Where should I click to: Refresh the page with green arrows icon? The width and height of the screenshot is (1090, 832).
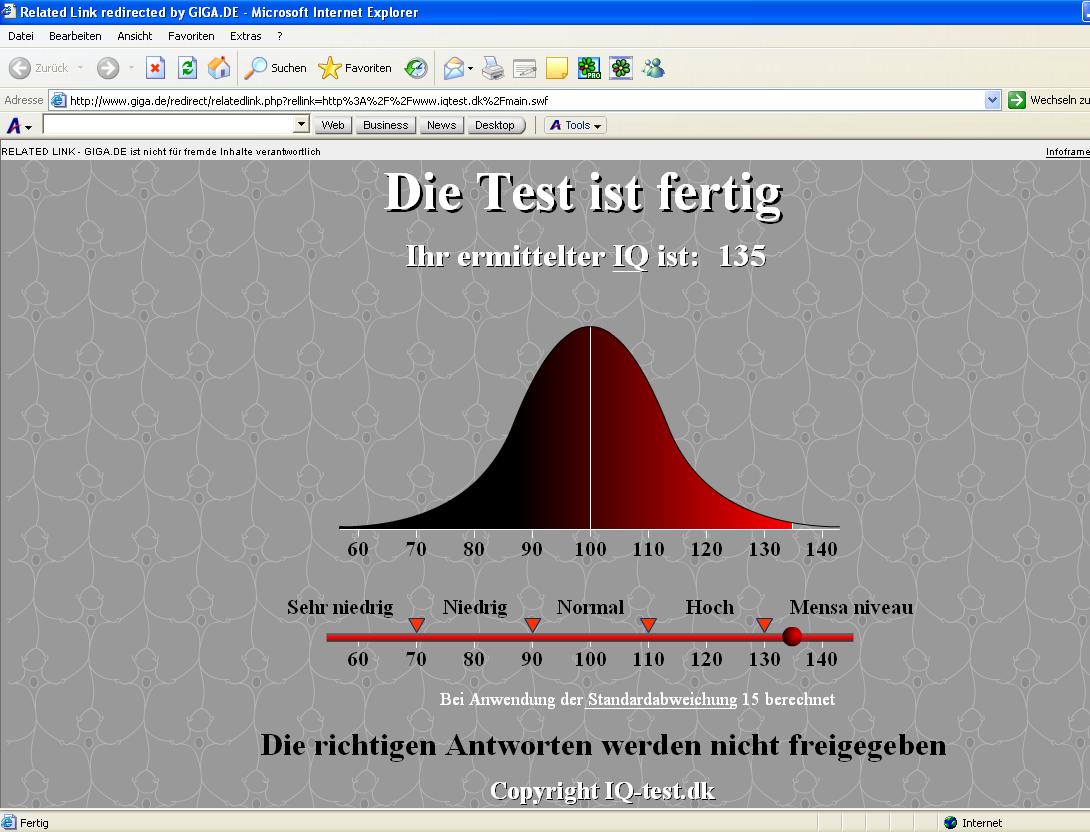[187, 68]
